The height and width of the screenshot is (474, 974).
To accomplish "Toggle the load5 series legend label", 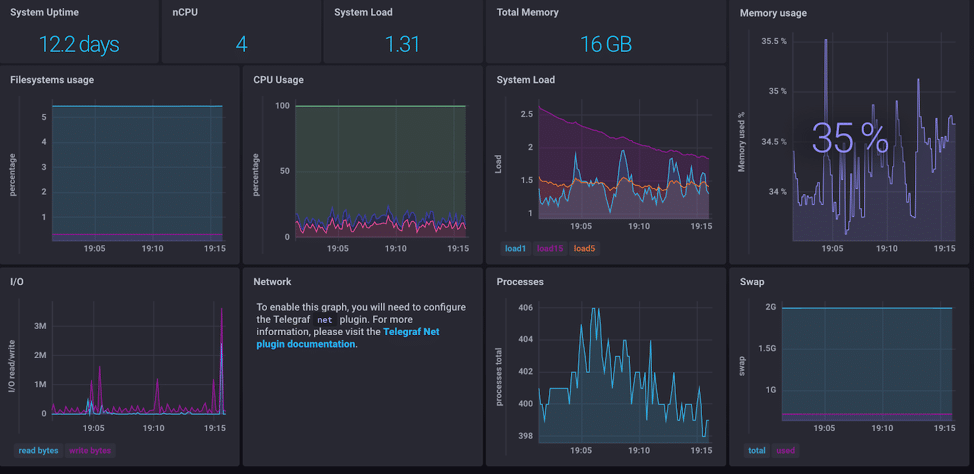I will pyautogui.click(x=584, y=249).
